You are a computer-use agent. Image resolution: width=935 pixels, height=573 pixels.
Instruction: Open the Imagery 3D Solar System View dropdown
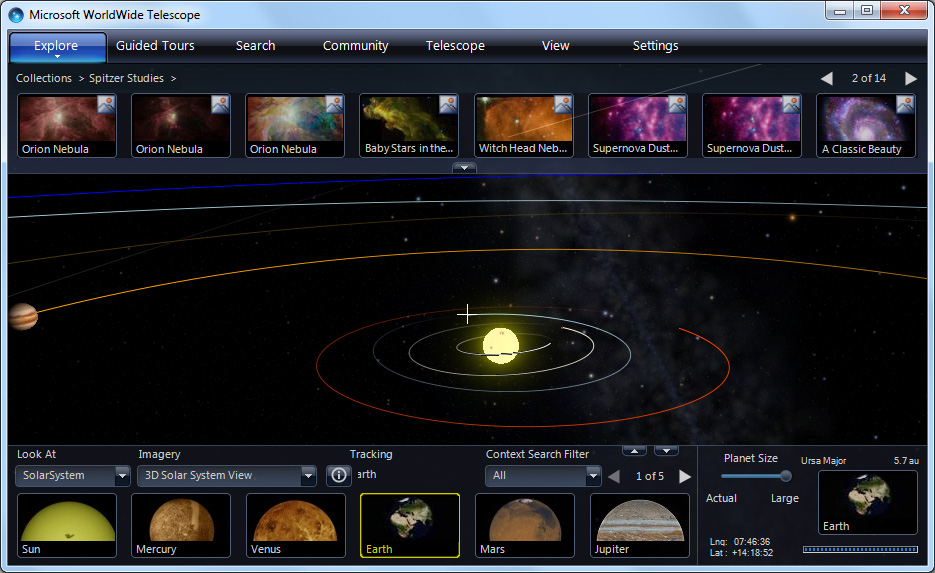pyautogui.click(x=226, y=475)
